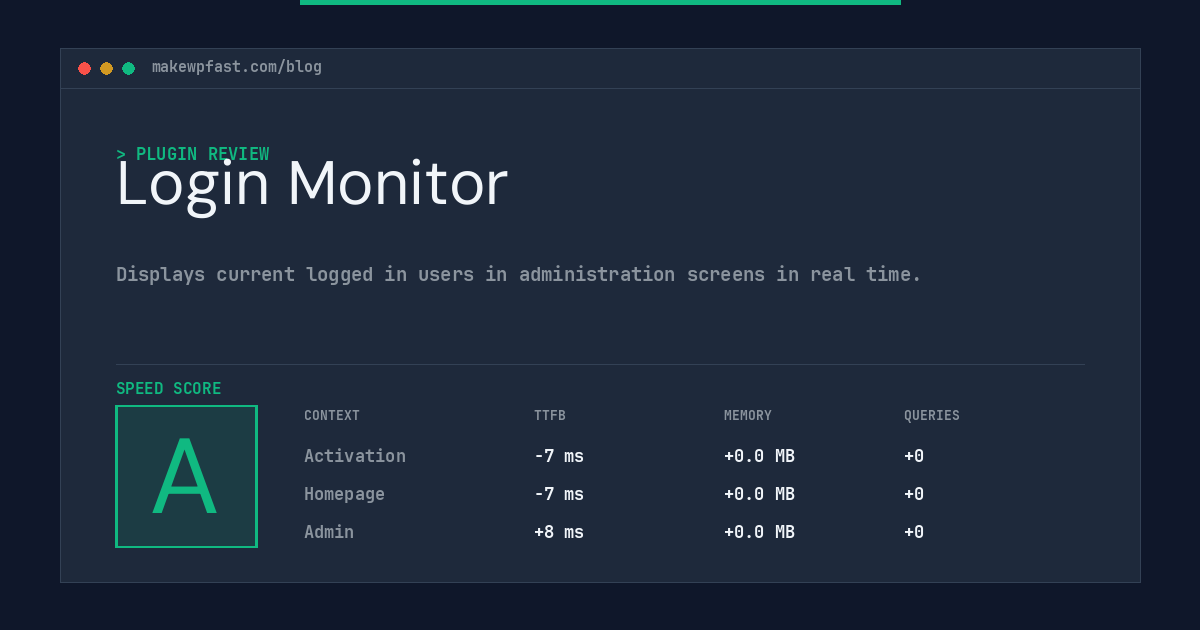
Task: Click the Admin queries value +0
Action: click(x=914, y=532)
